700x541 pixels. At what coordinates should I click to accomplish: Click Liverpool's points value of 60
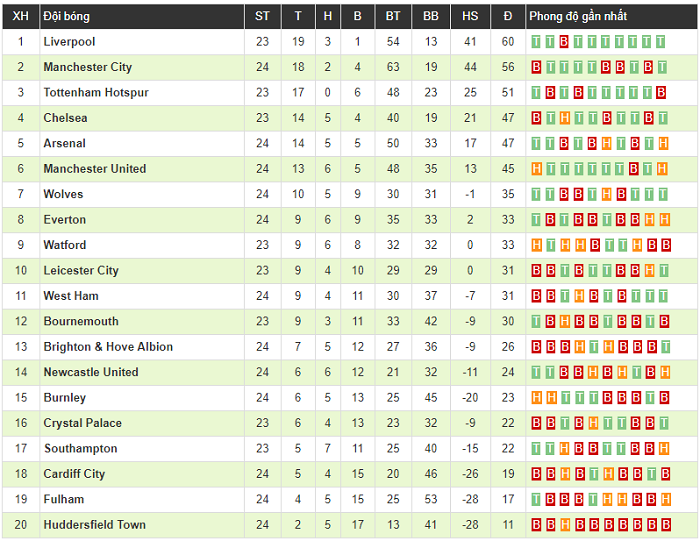coord(508,42)
